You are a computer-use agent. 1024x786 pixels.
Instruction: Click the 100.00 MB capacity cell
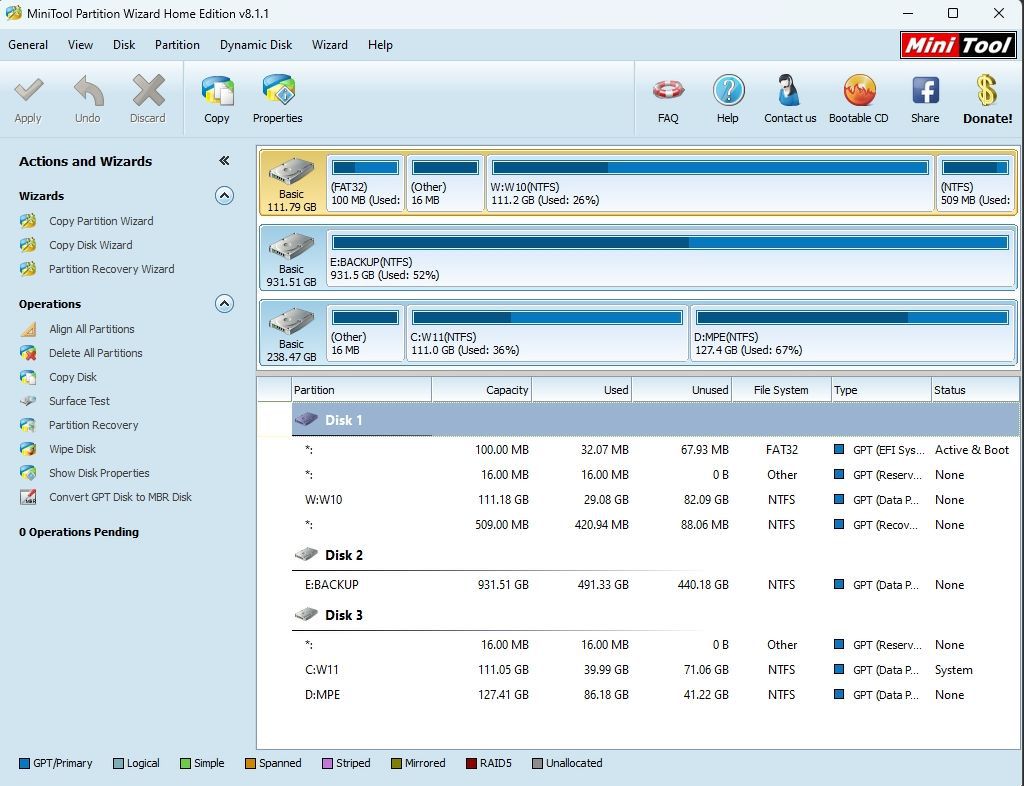(502, 450)
